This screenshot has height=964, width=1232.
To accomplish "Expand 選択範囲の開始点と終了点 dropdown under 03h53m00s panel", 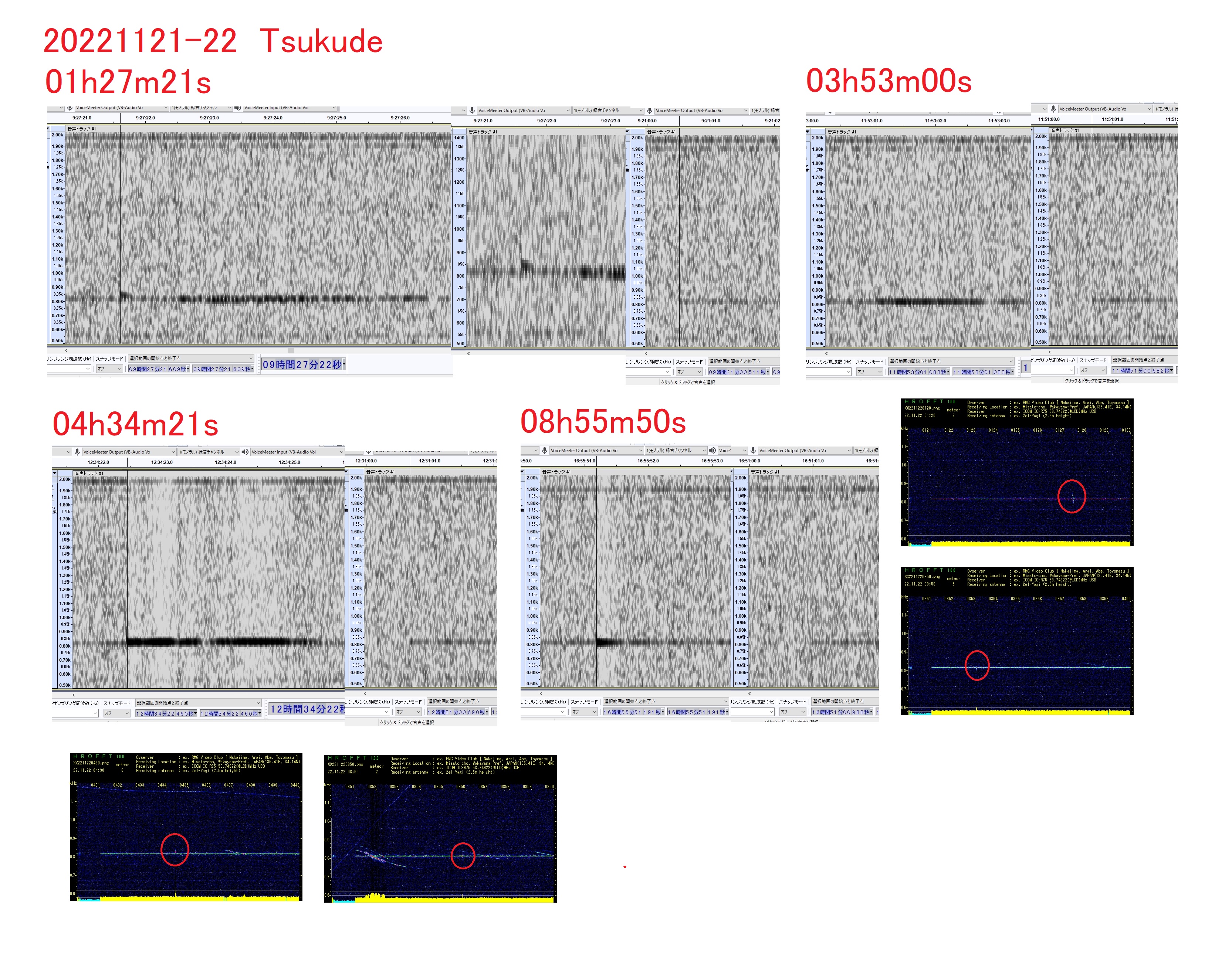I will point(1011,361).
